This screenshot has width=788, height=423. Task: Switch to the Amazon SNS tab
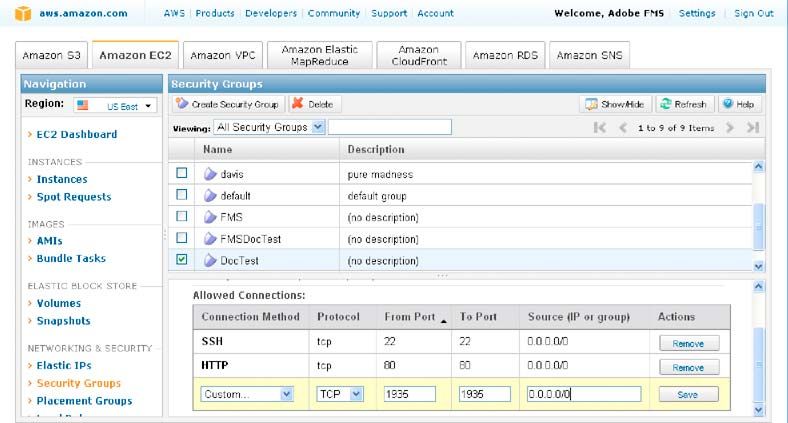[589, 55]
